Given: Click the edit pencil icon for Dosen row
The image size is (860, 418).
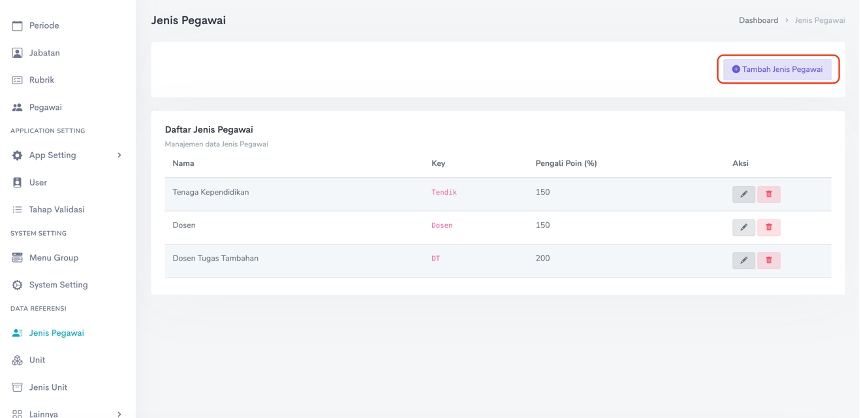Looking at the screenshot, I should (743, 227).
